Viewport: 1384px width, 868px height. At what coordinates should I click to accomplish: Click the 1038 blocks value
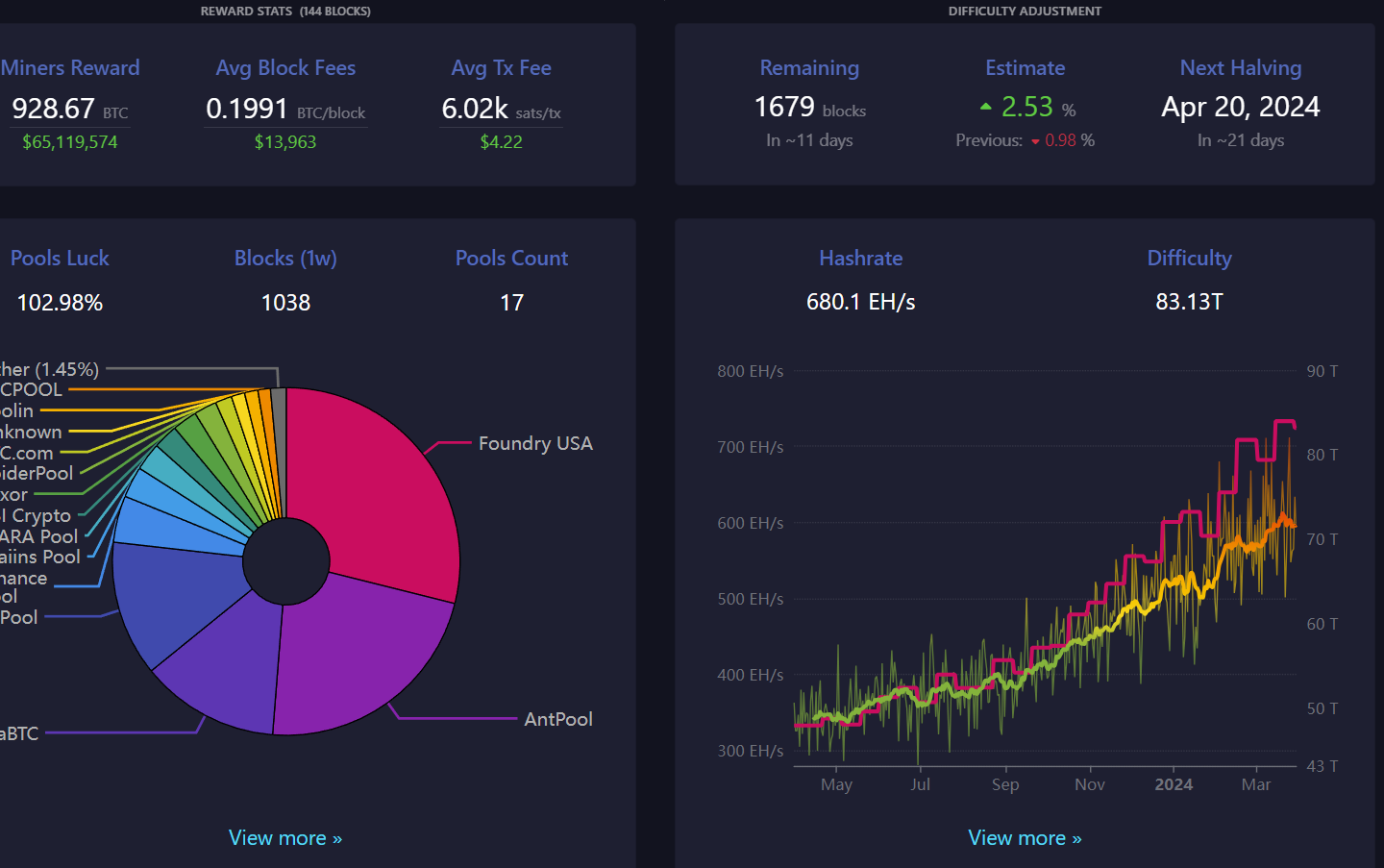(285, 303)
